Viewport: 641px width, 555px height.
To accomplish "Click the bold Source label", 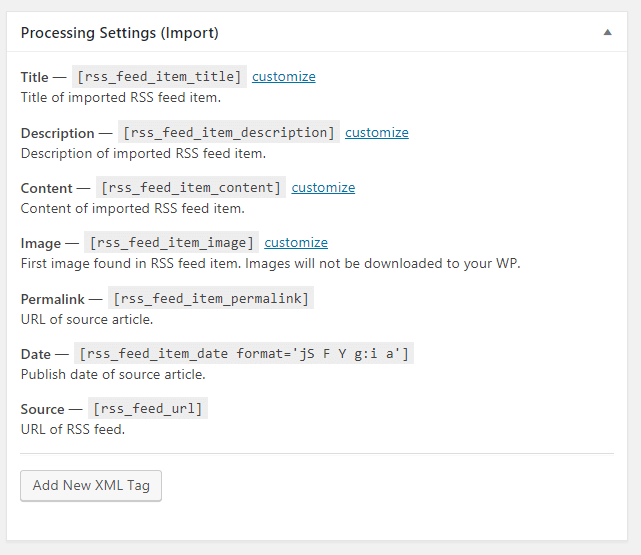I will tap(43, 409).
